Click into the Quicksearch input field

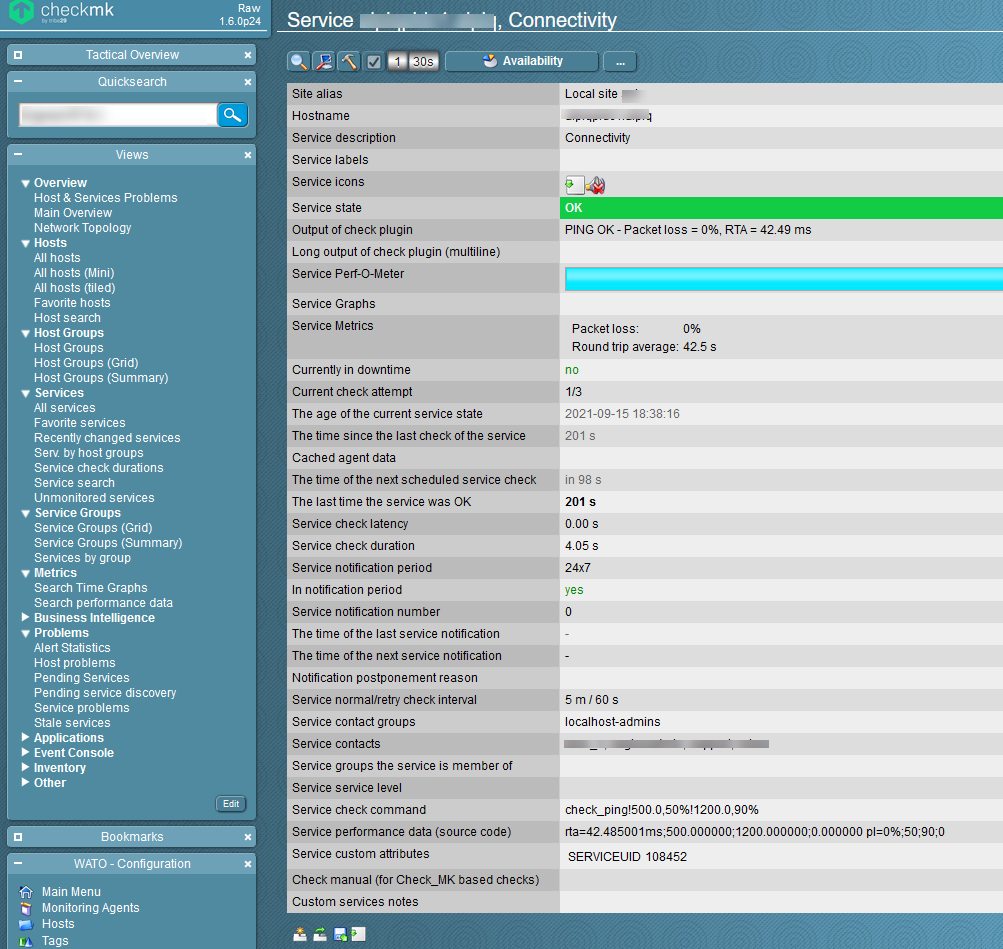(x=117, y=115)
